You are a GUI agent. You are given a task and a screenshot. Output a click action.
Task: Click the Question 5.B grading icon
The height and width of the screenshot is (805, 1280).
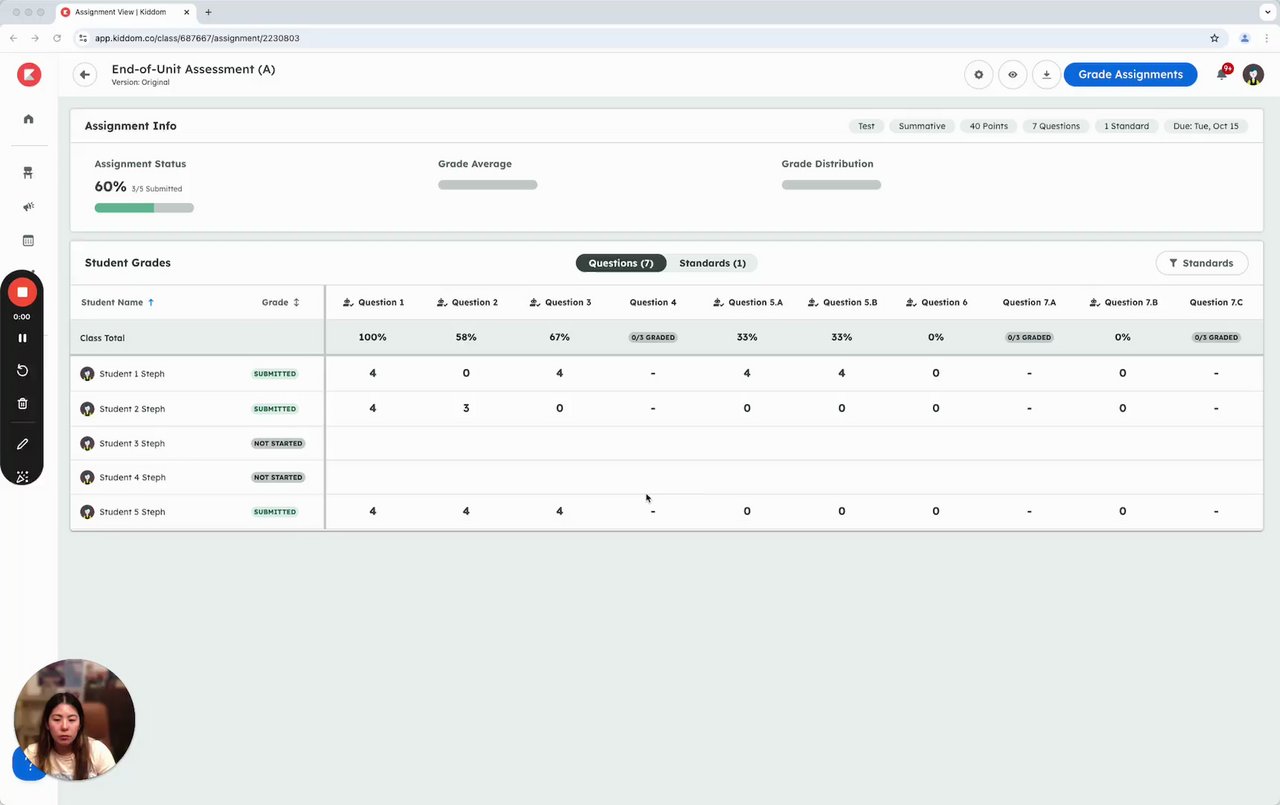pos(813,302)
